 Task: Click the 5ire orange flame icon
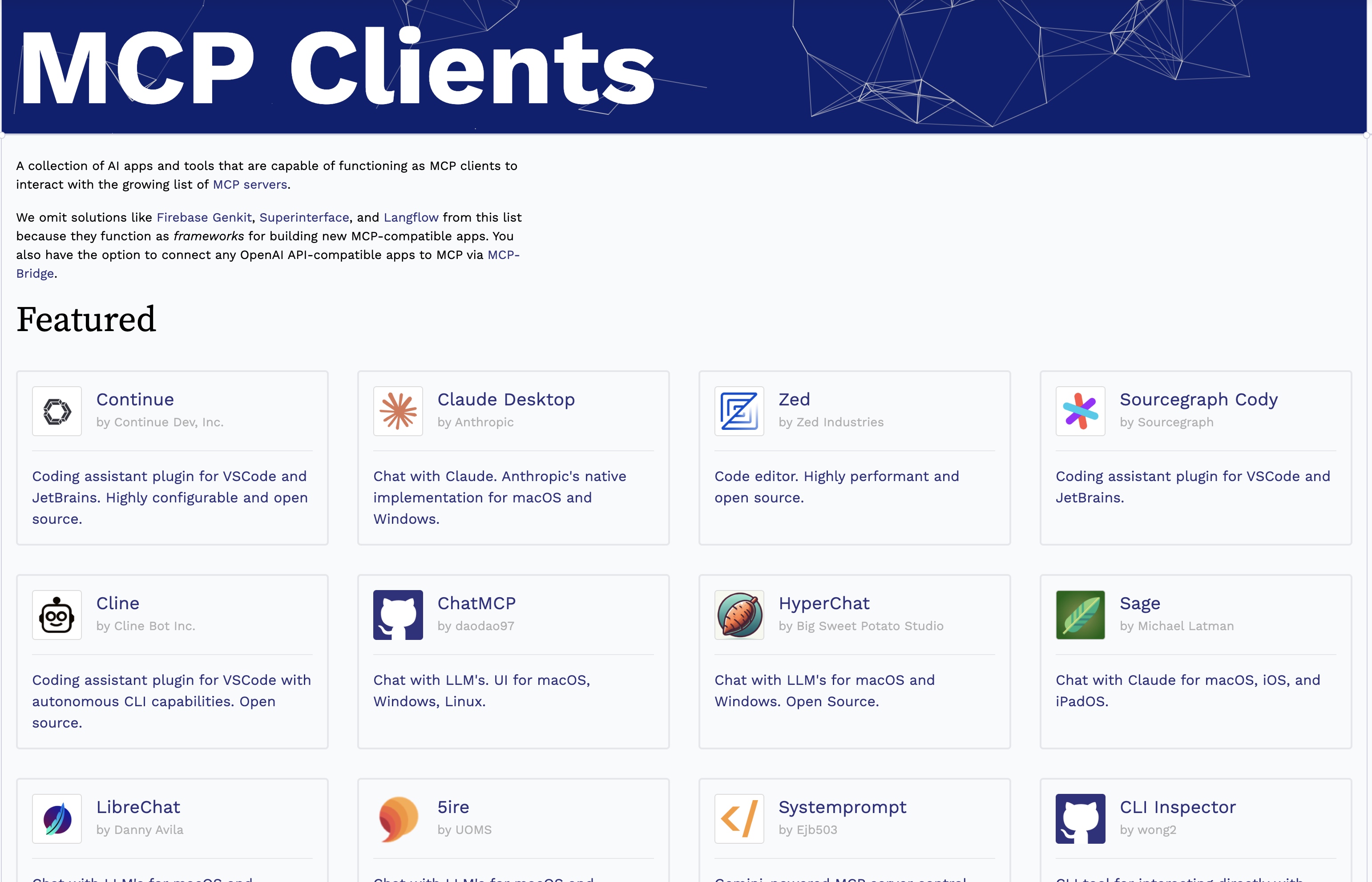[x=398, y=819]
